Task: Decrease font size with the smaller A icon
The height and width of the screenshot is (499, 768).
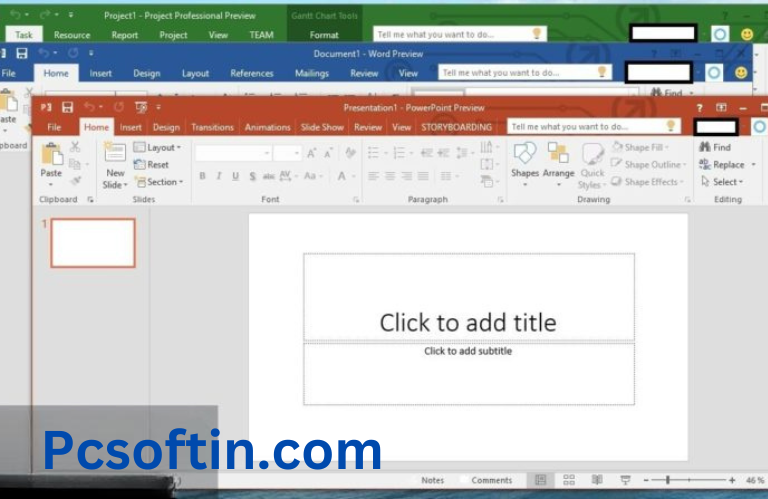Action: click(328, 153)
